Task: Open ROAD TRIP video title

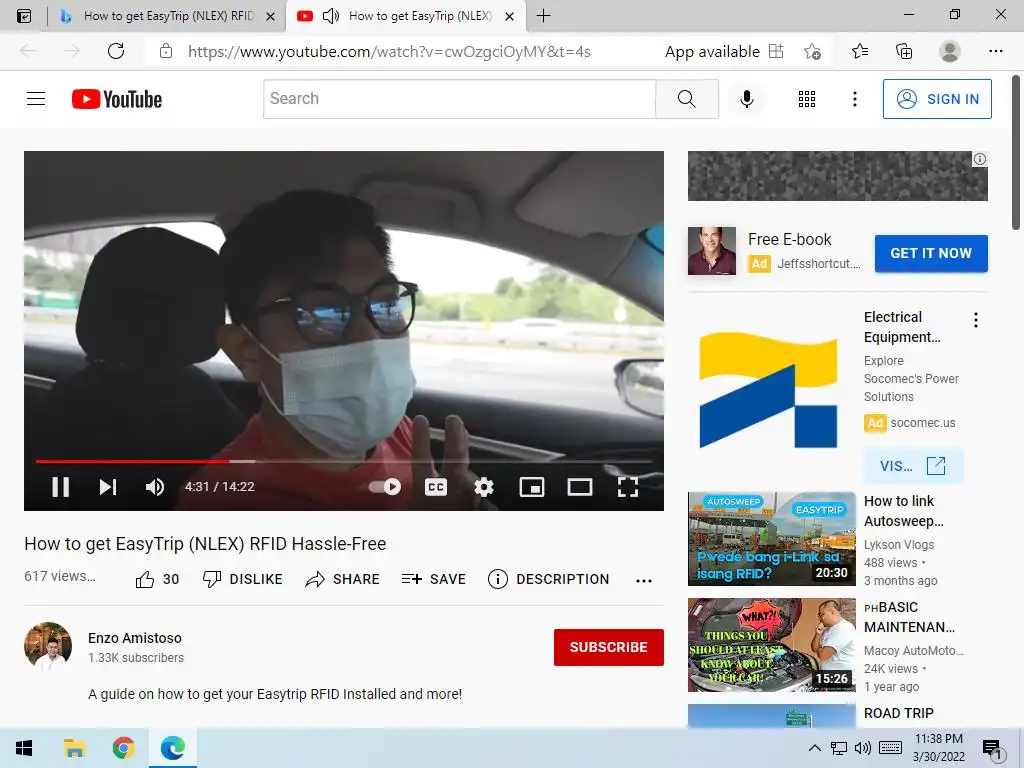Action: [899, 713]
